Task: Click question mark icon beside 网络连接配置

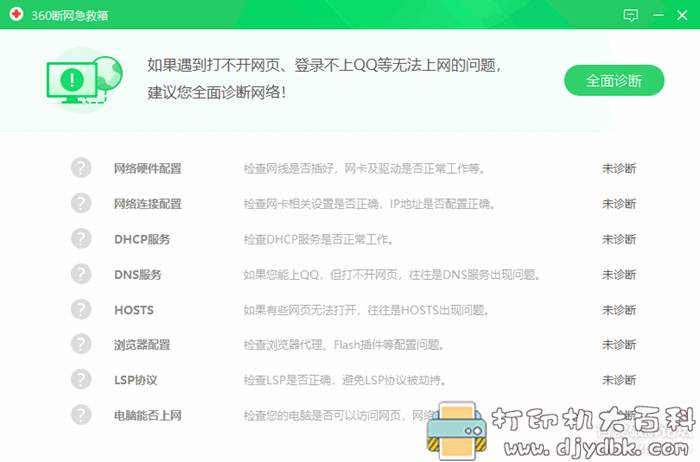Action: (x=81, y=203)
